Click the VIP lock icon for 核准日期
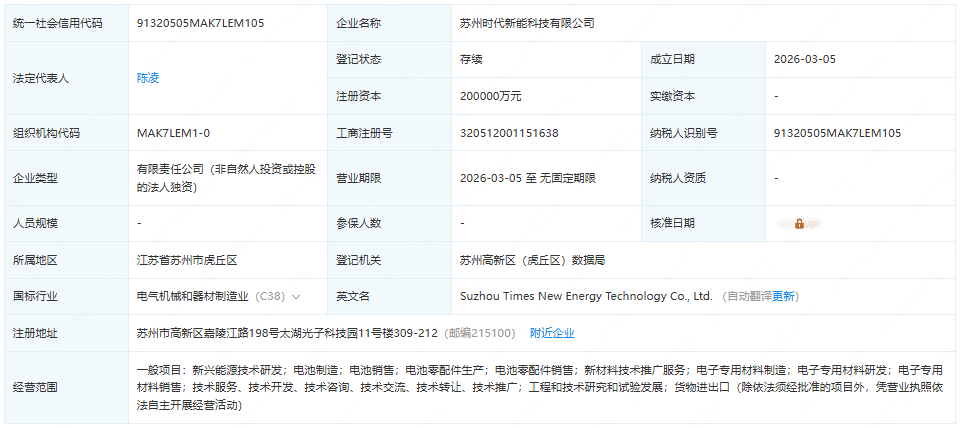This screenshot has height=428, width=960. (800, 224)
